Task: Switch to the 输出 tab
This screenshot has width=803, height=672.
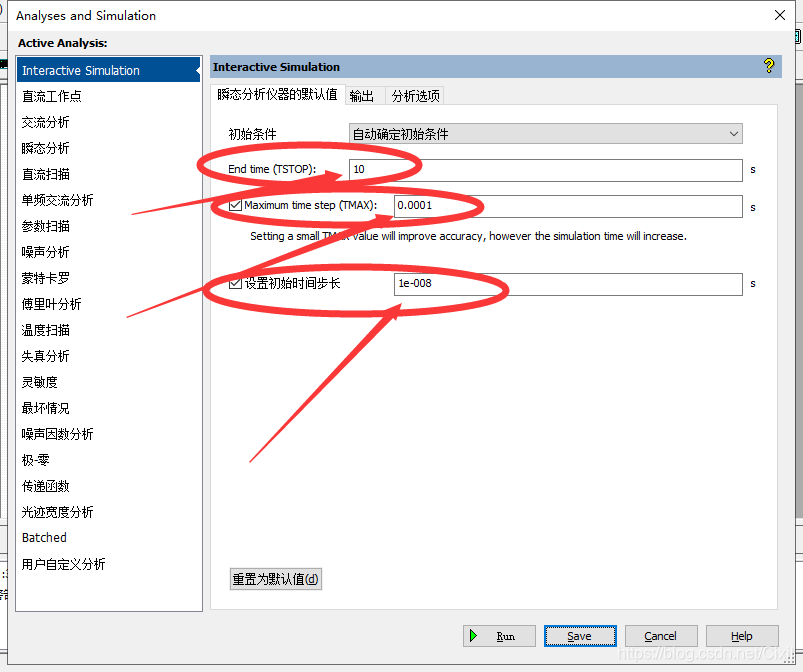Action: [362, 96]
